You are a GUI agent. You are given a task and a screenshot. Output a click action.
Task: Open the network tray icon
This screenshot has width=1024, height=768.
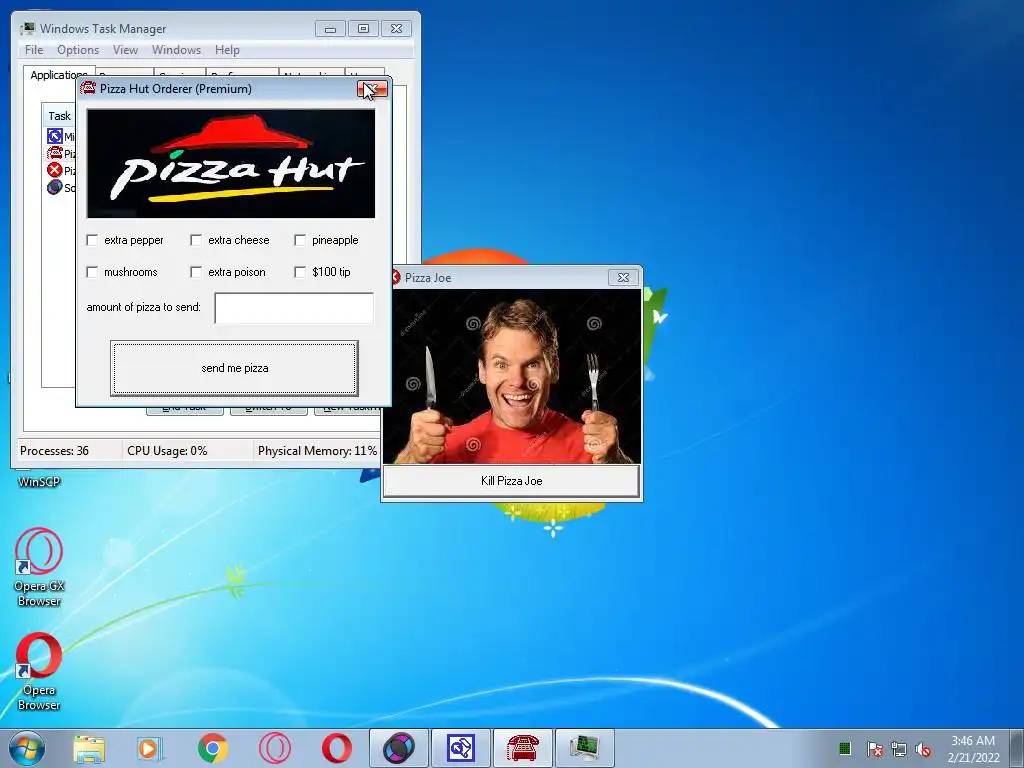[x=899, y=749]
